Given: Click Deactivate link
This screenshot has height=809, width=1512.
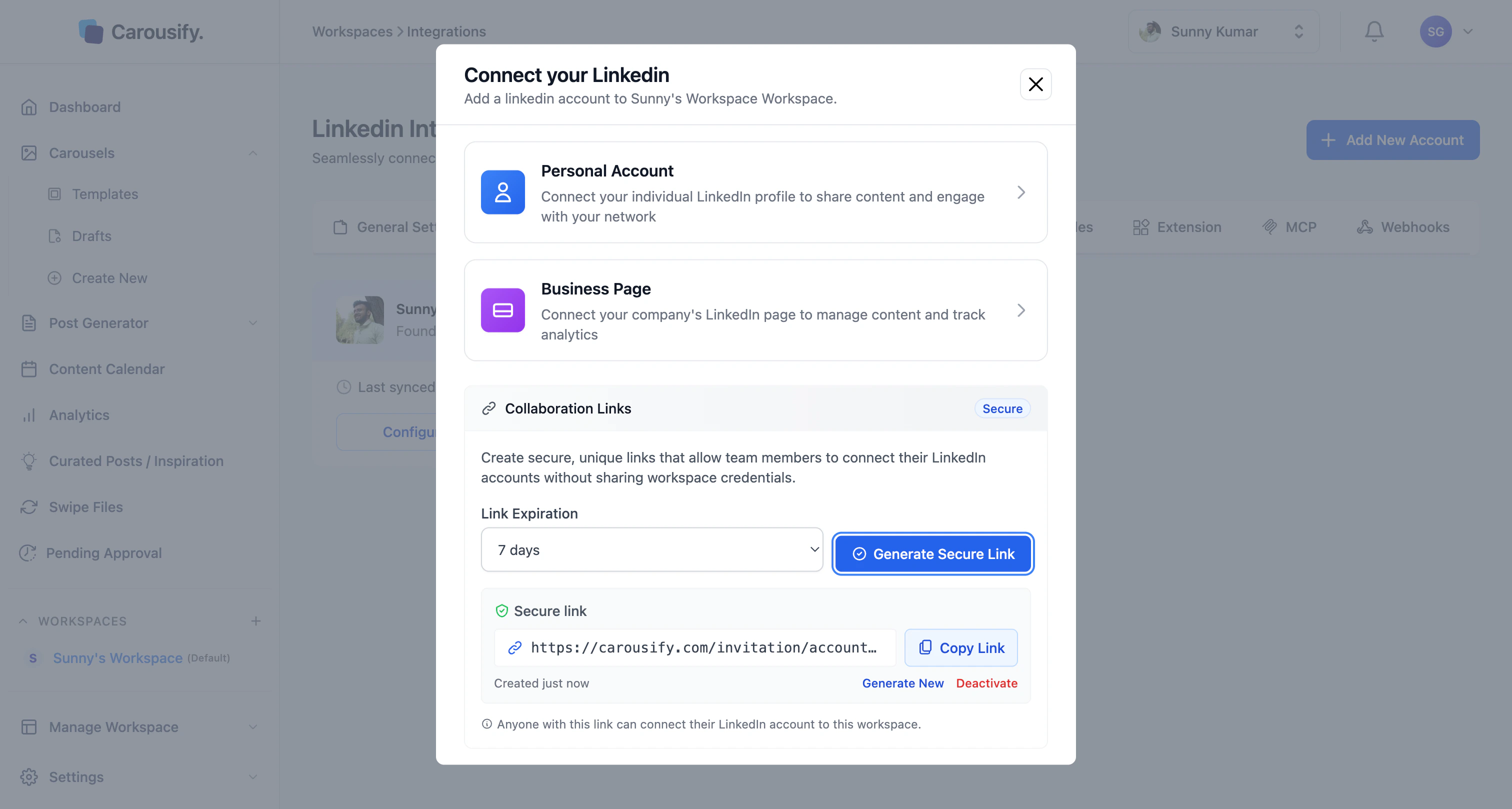Looking at the screenshot, I should point(986,683).
